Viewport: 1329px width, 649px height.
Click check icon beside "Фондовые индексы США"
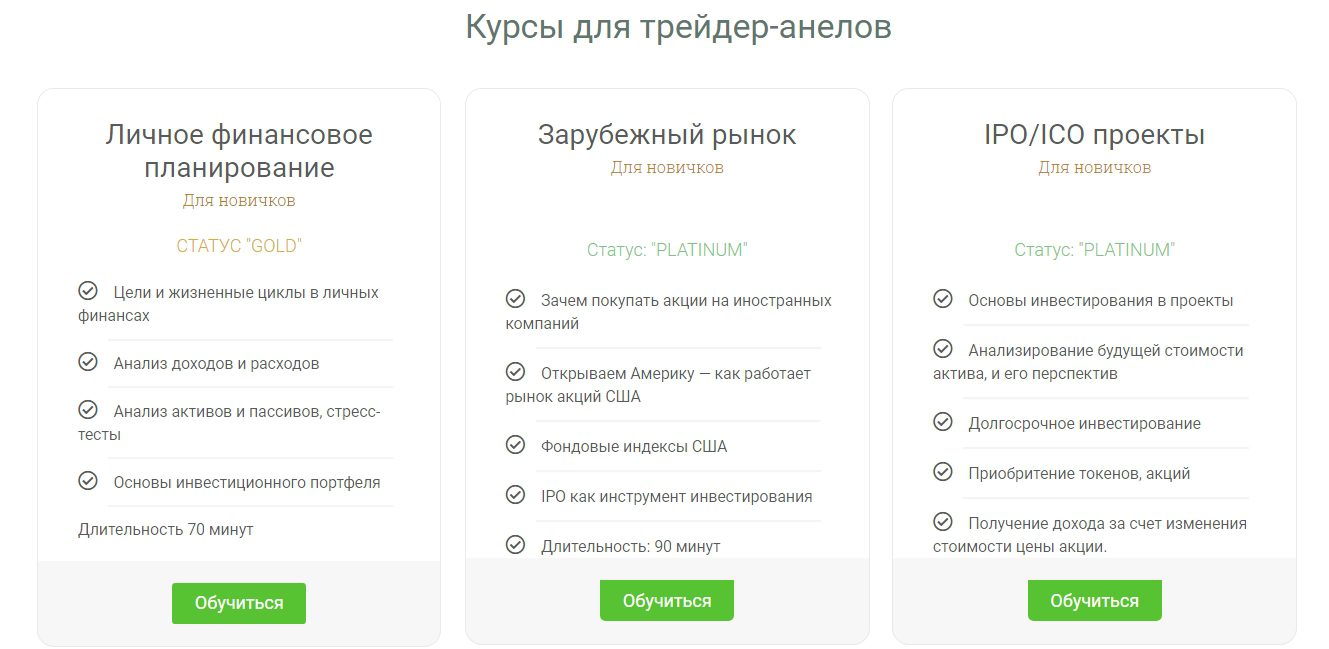(x=515, y=445)
